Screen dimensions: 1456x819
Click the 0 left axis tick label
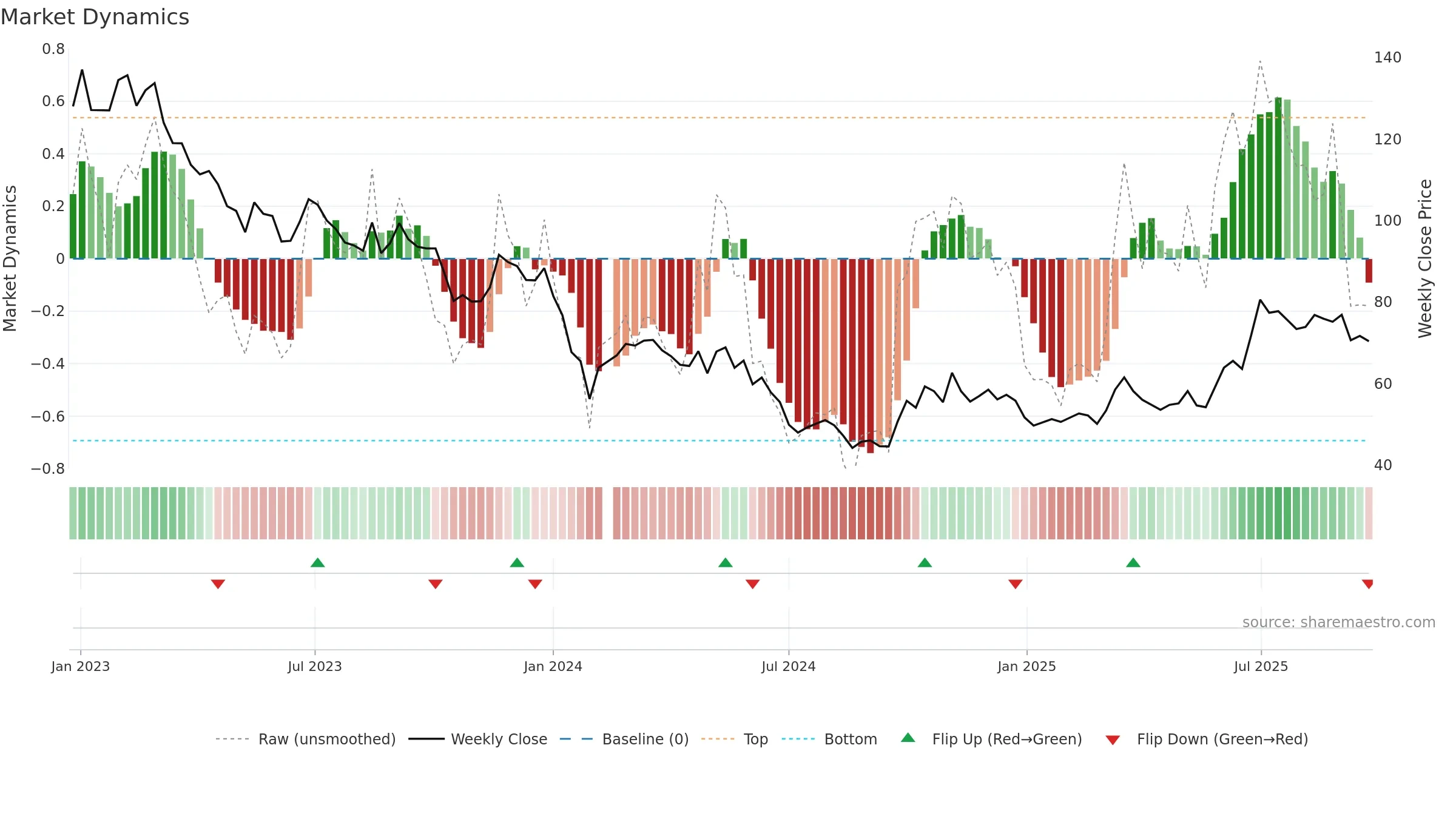click(x=60, y=259)
